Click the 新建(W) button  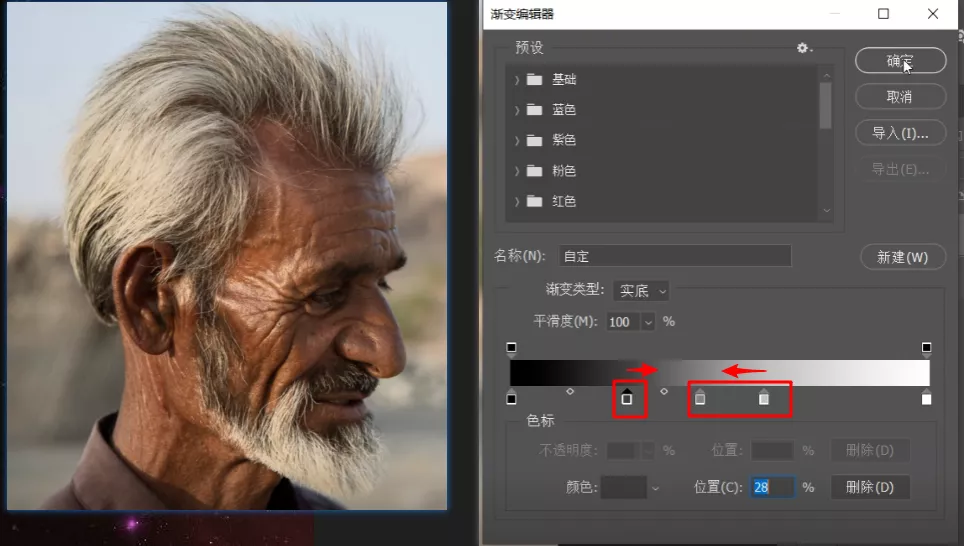point(903,257)
